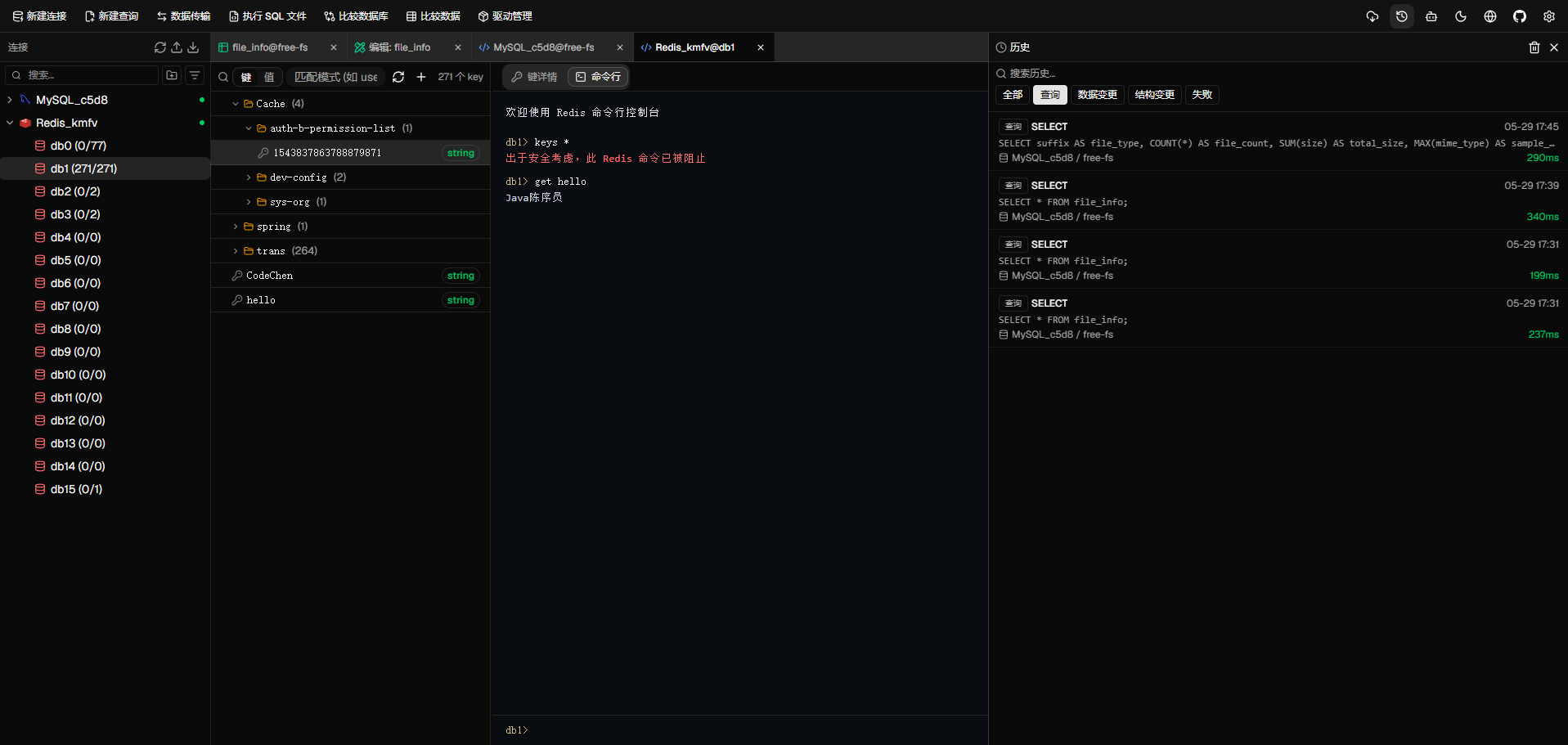The width and height of the screenshot is (1568, 745).
Task: Click the export connections upload icon
Action: pyautogui.click(x=177, y=47)
